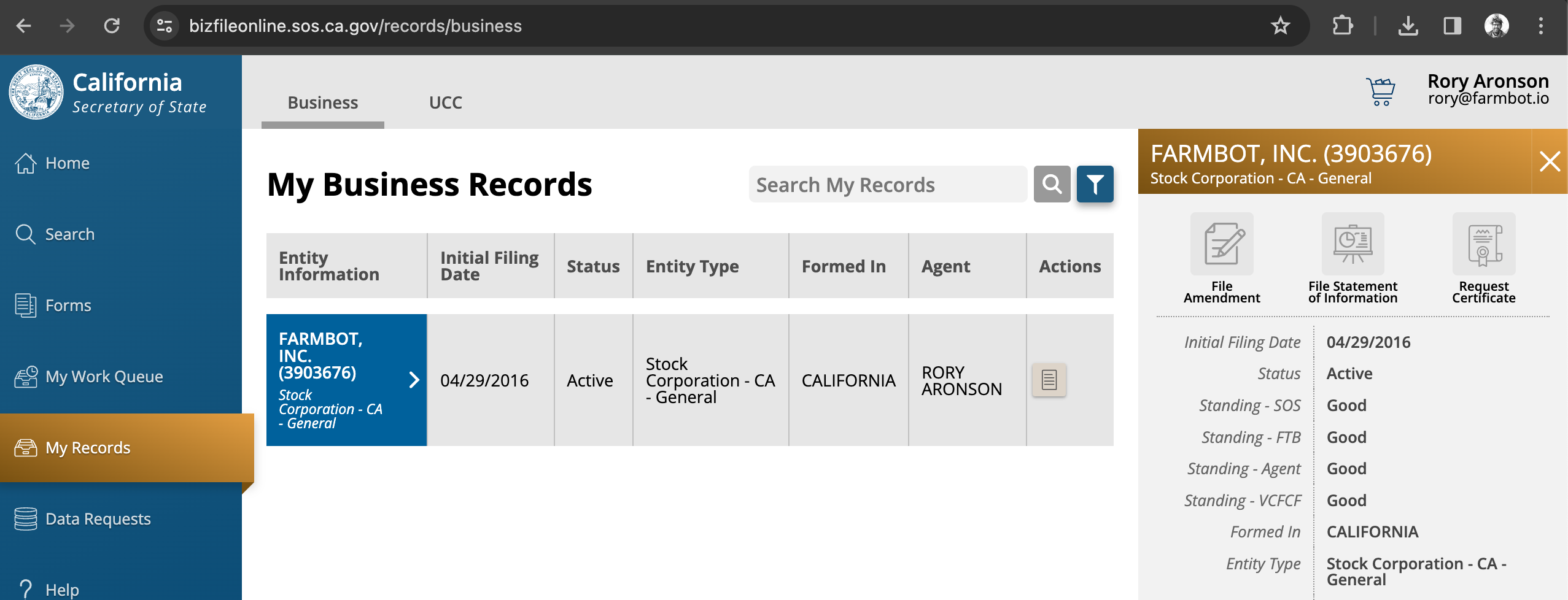Open the Rory Aronson account menu
1568x600 pixels.
tap(1488, 90)
